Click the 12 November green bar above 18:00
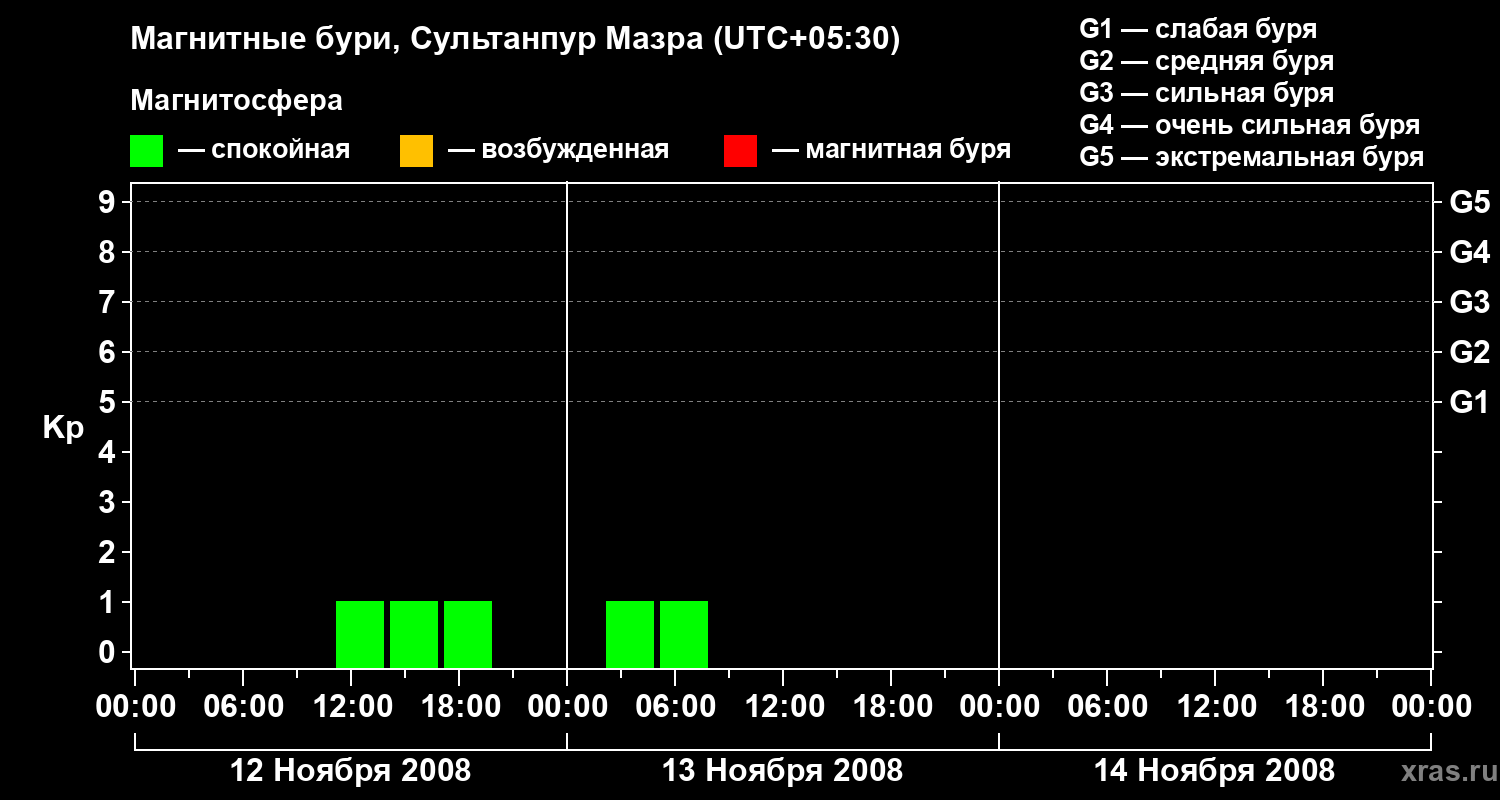The width and height of the screenshot is (1500, 800). 468,634
